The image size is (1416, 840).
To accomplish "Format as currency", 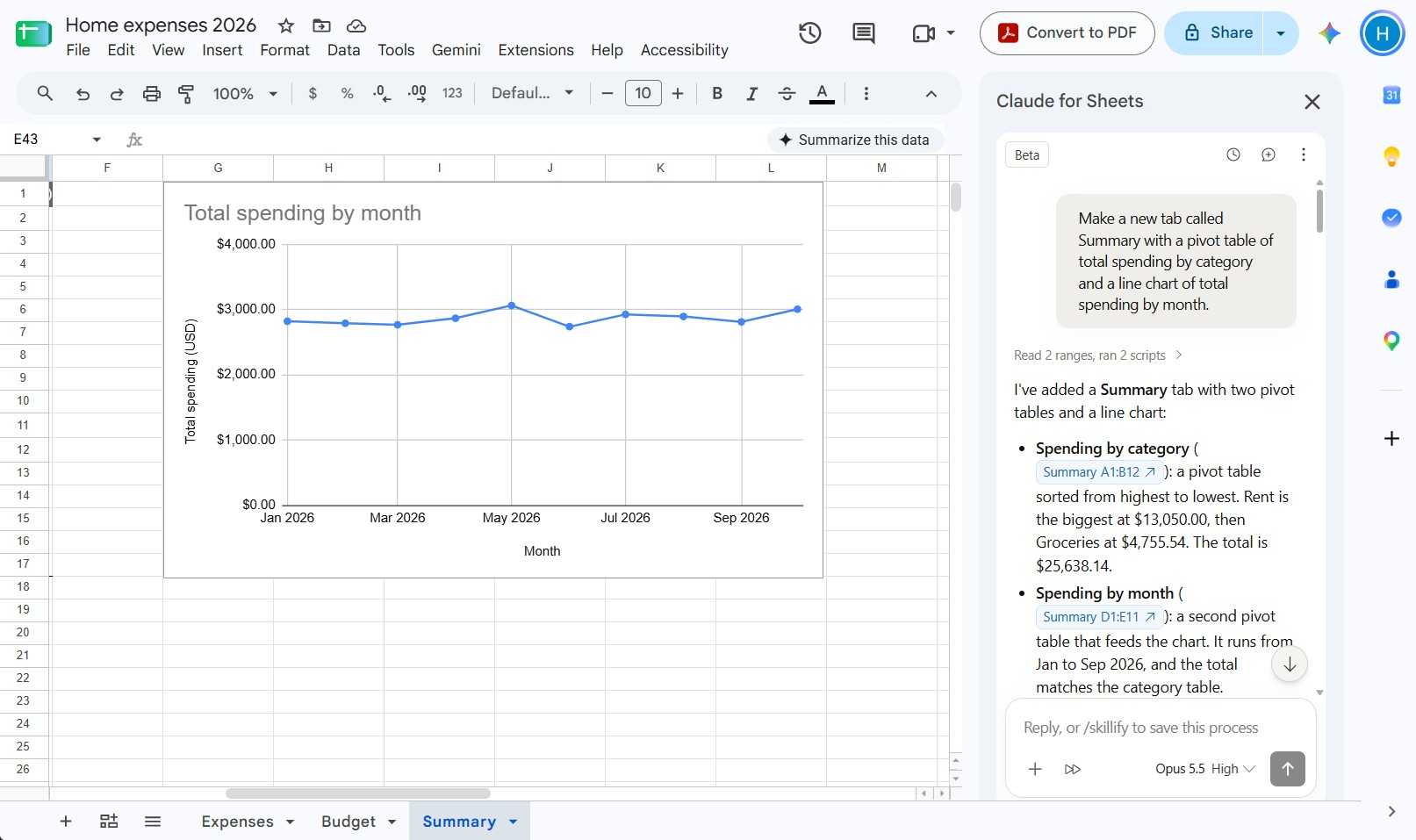I will click(313, 93).
